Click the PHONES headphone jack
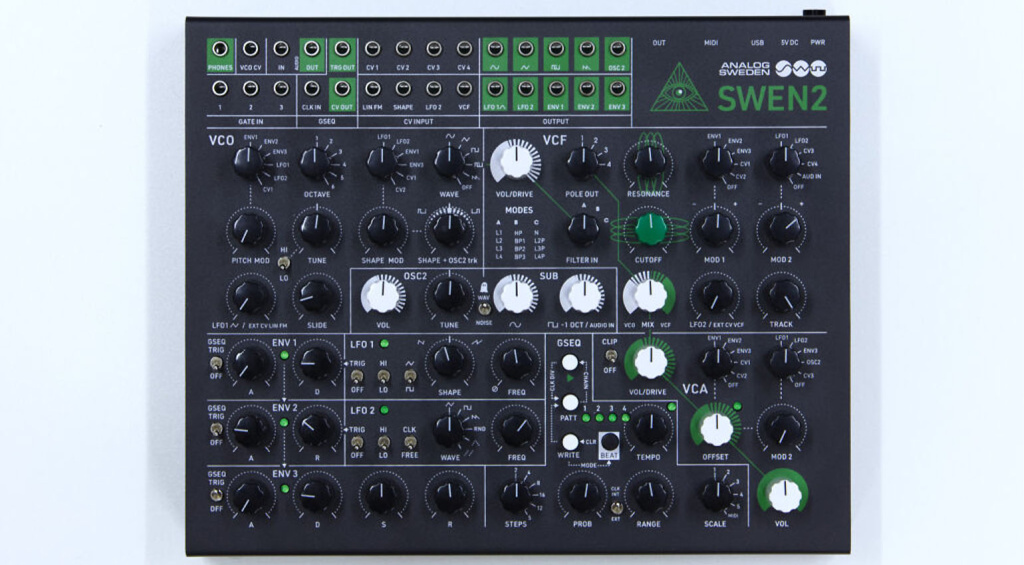The image size is (1024, 565). pos(220,50)
